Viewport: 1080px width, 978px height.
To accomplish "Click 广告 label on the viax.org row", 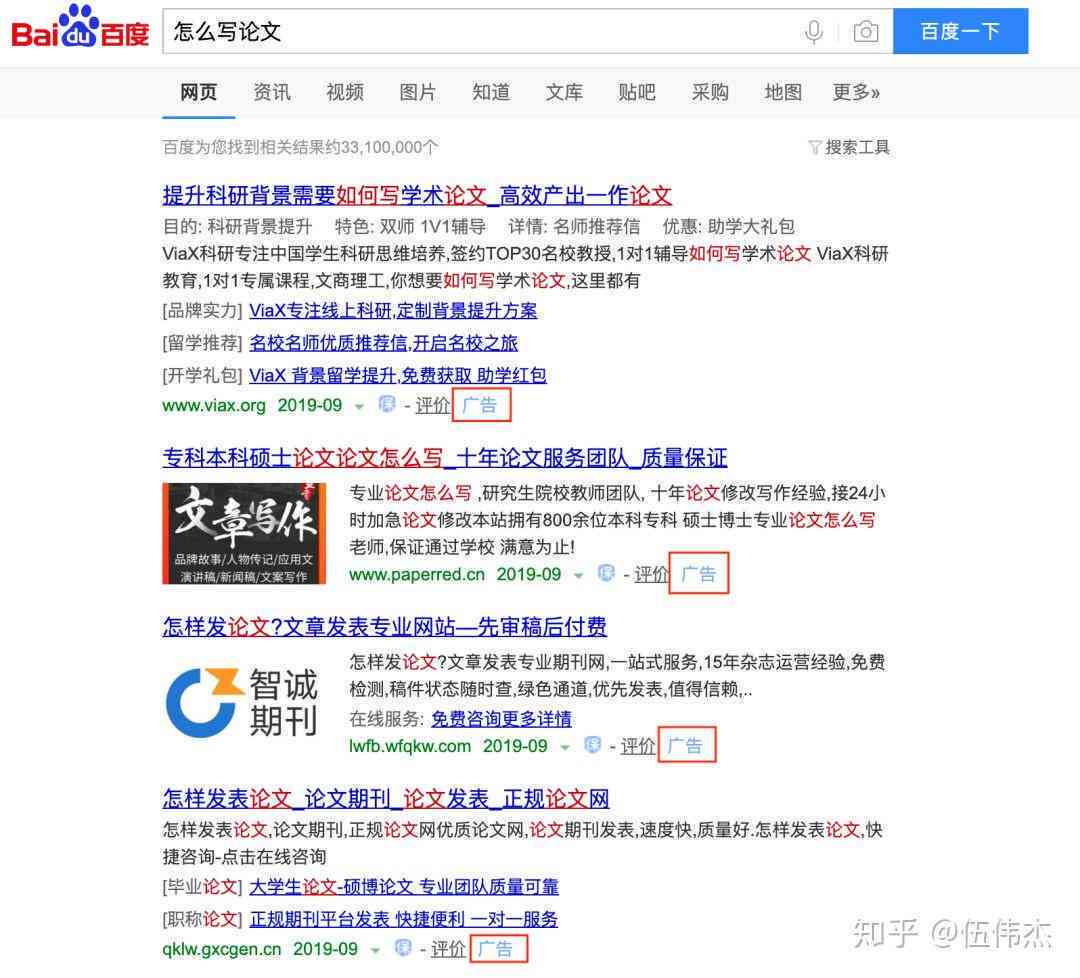I will tap(480, 405).
